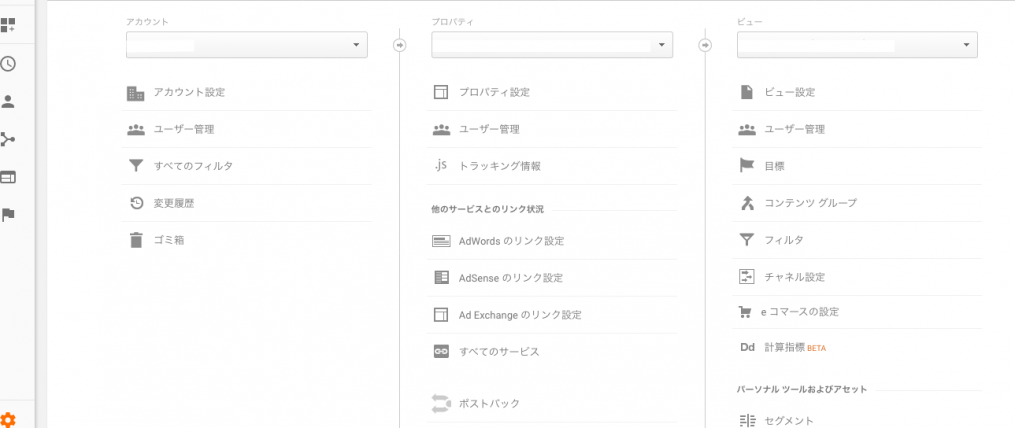Open the behavior layout icon in sidebar
Viewport: 1015px width, 428px height.
8,177
